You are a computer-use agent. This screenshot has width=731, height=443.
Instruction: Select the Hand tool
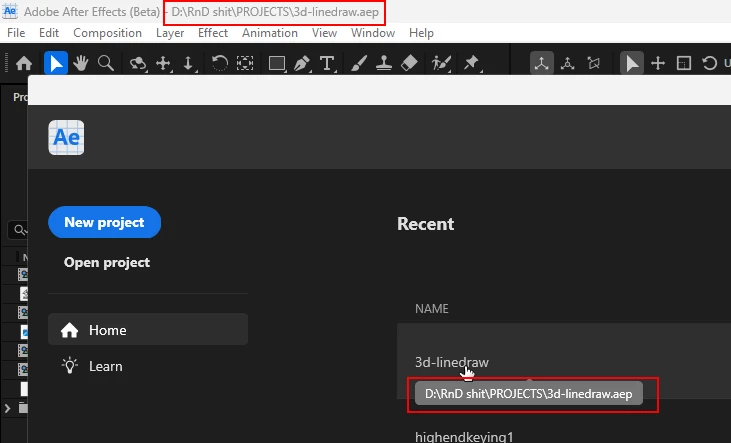[x=81, y=63]
